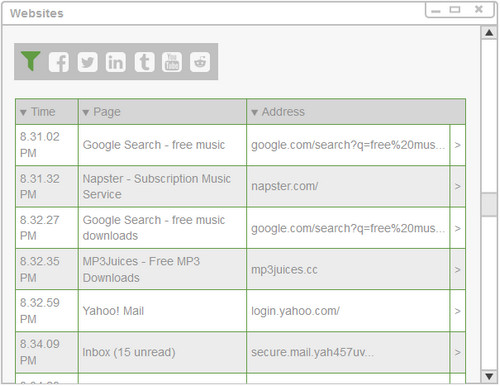Click the 8.32.35 PM time cell
Screen dimensions: 500x386
click(x=47, y=269)
